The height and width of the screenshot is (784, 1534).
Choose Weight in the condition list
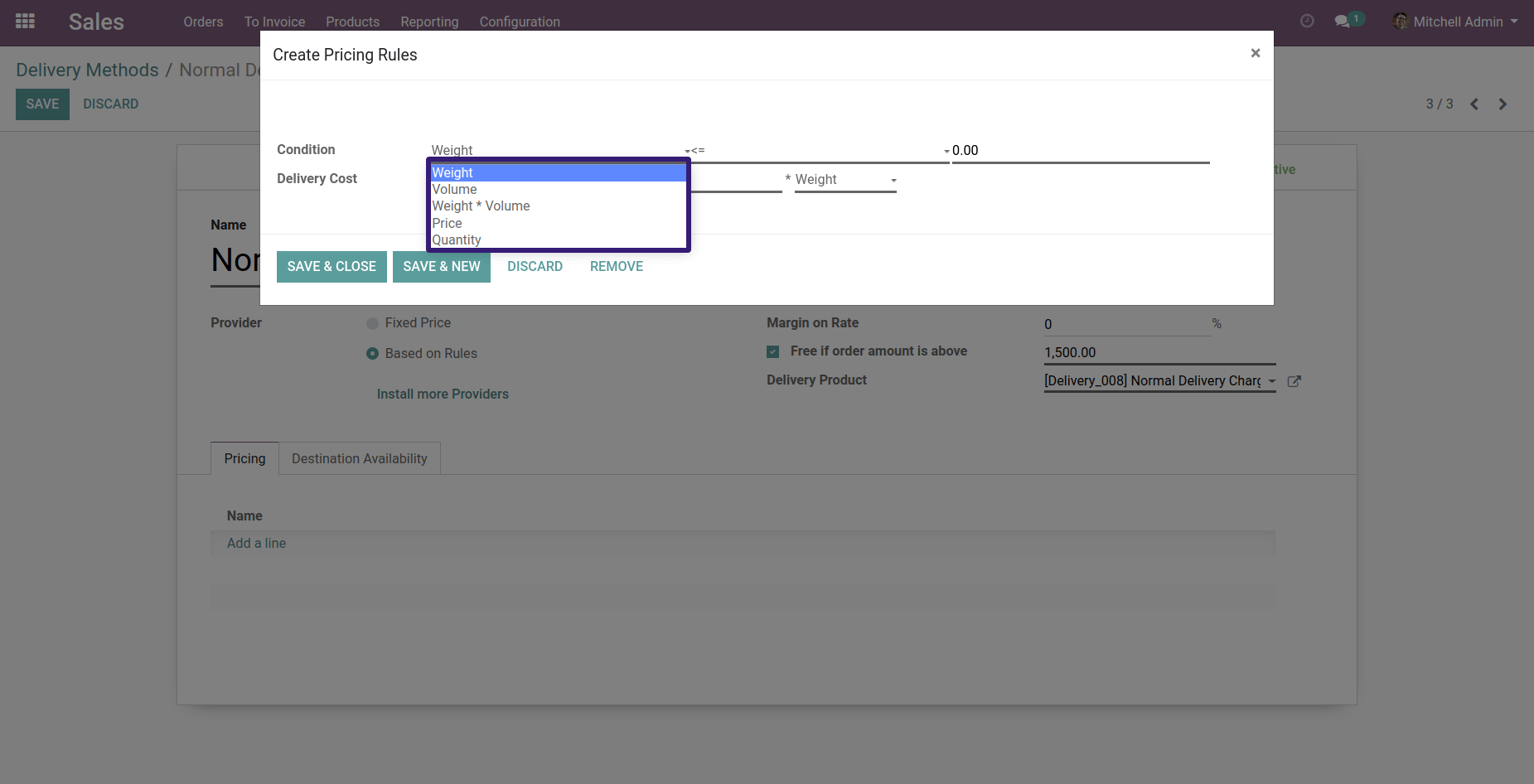point(559,172)
